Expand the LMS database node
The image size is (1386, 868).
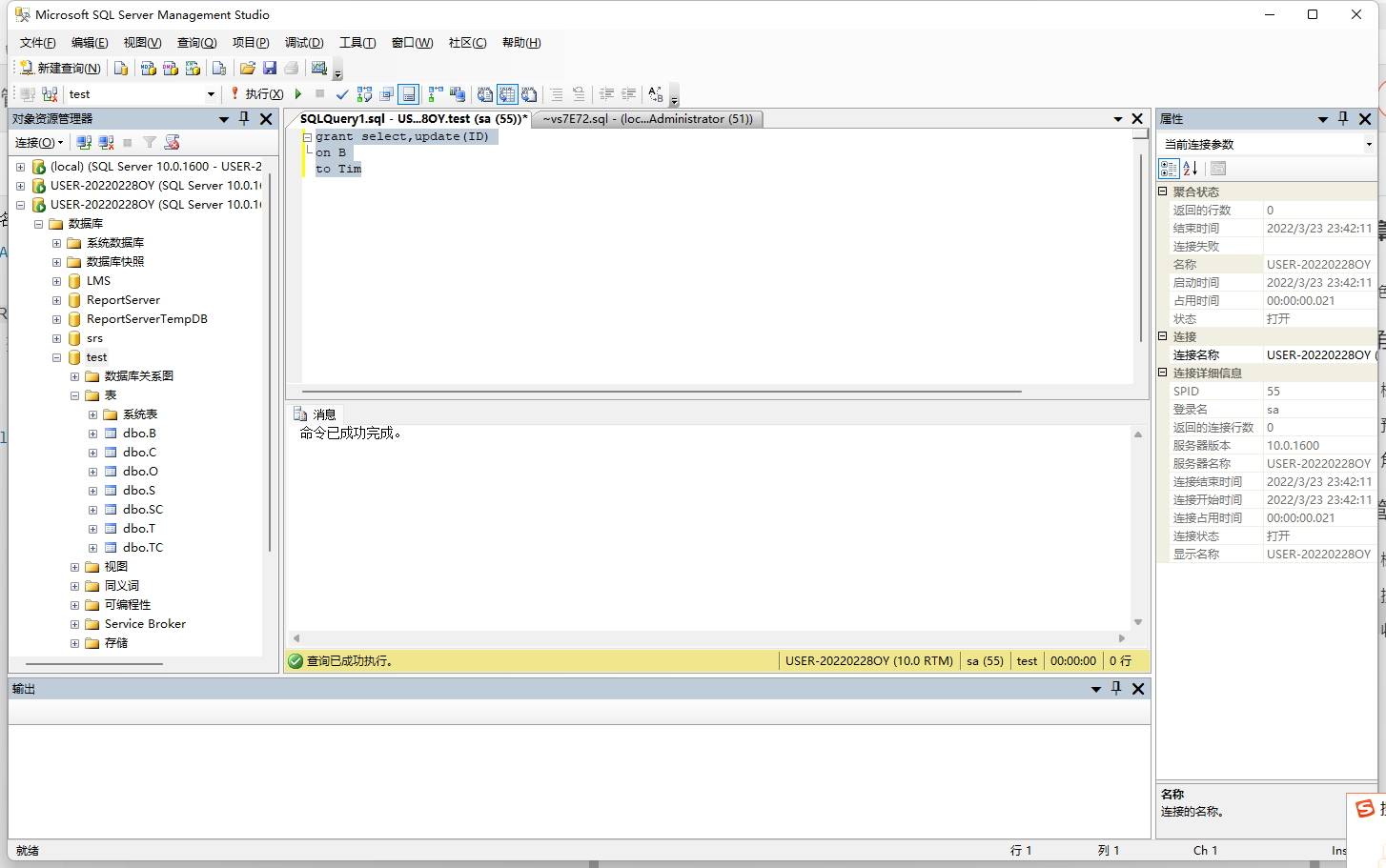pyautogui.click(x=56, y=281)
